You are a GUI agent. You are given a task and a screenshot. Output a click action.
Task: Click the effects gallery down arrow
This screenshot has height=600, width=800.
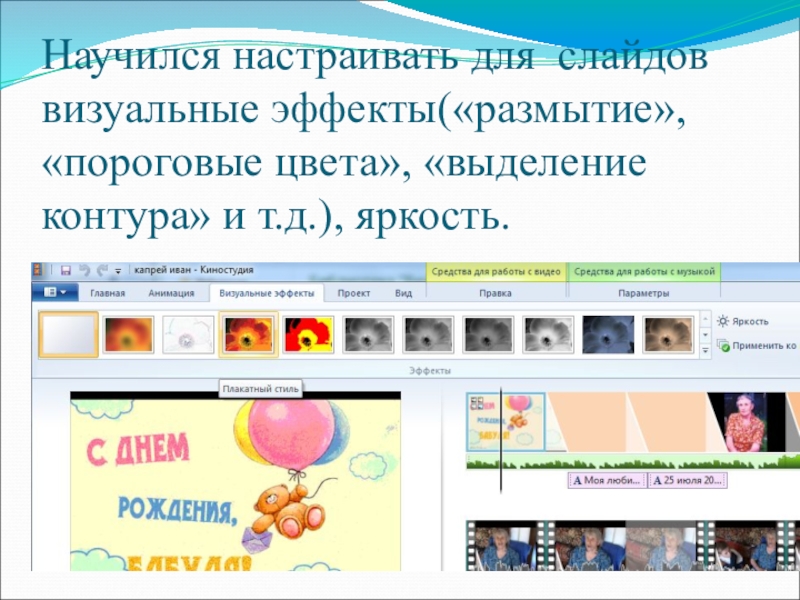click(x=705, y=335)
